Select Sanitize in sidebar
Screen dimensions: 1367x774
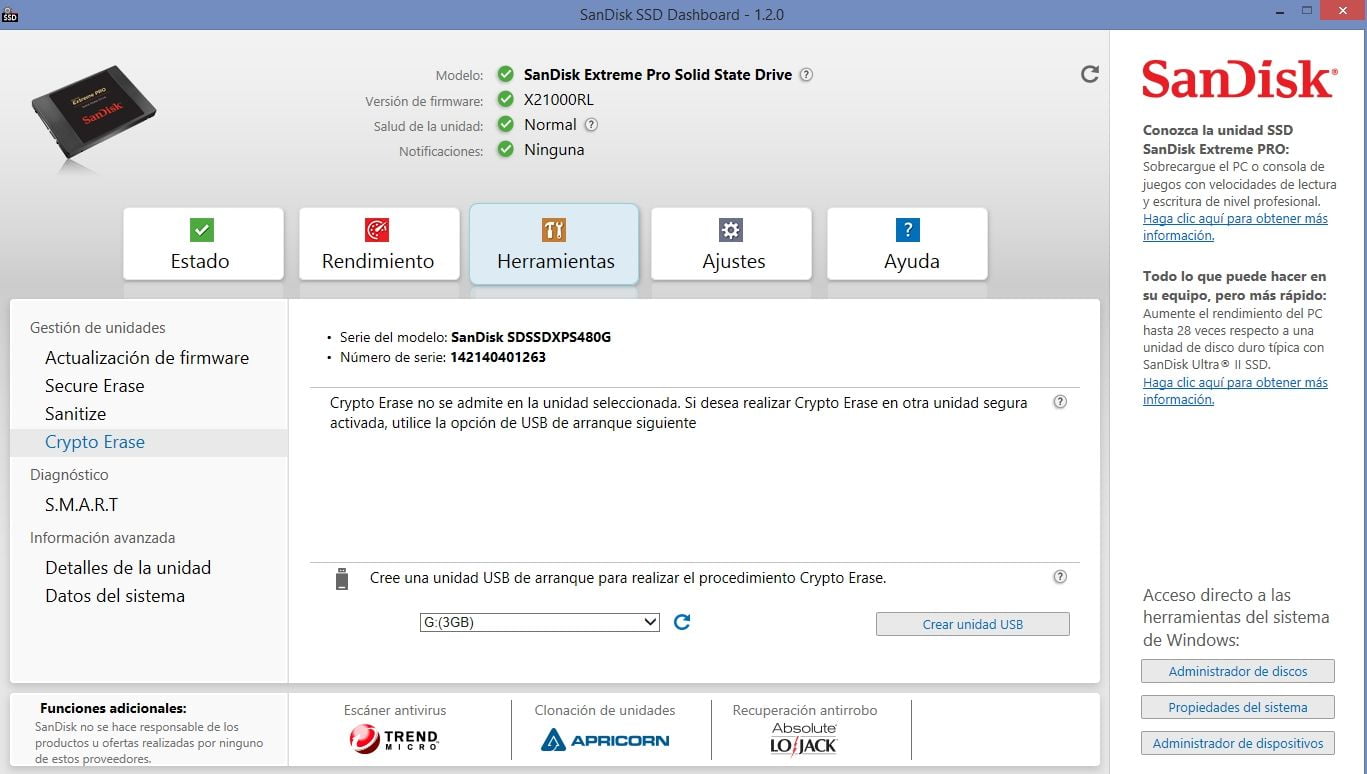point(75,414)
